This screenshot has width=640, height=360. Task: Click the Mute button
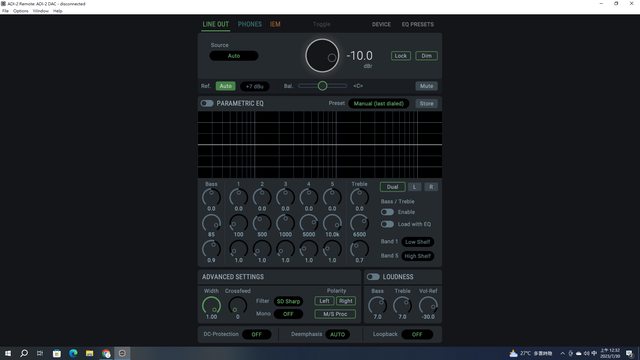pos(427,86)
